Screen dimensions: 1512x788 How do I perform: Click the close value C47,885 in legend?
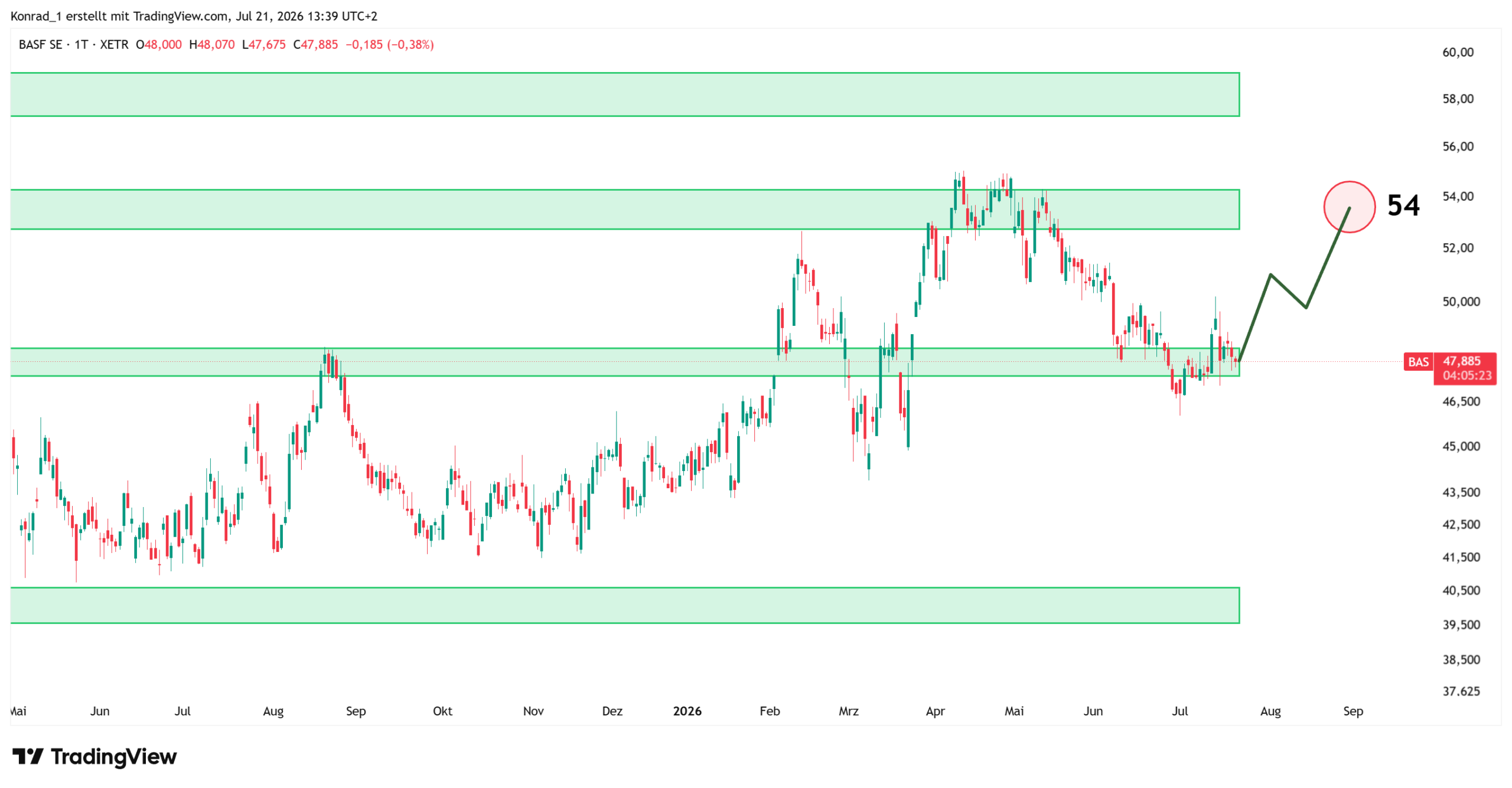(x=316, y=45)
